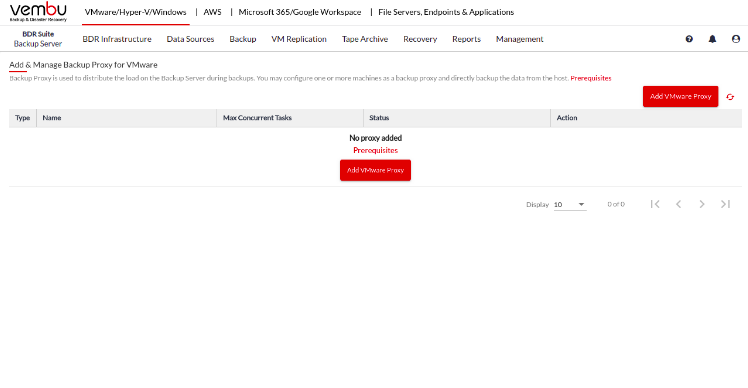Image resolution: width=748 pixels, height=388 pixels.
Task: Open the Reports menu
Action: [467, 39]
